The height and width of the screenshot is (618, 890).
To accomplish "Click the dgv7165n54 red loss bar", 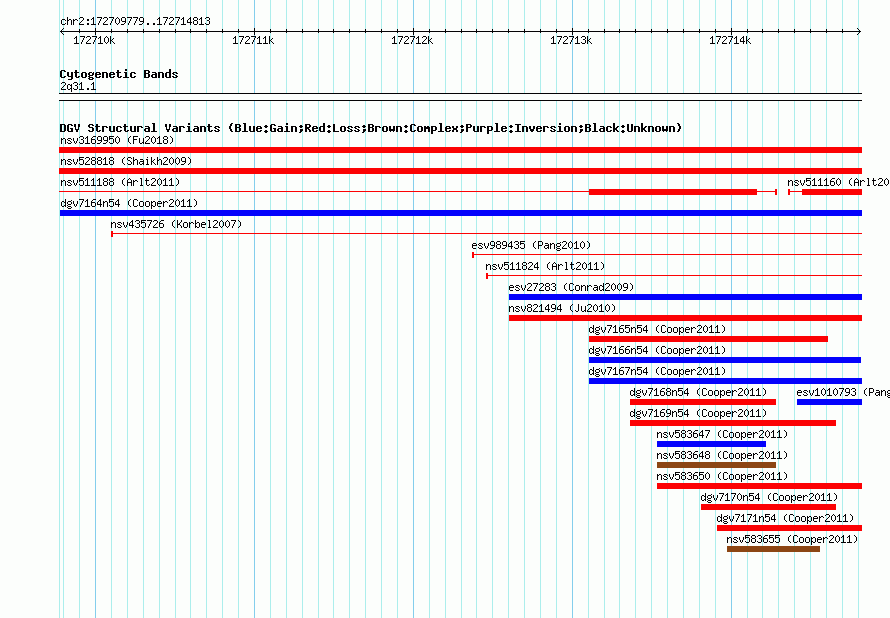I will [x=708, y=339].
